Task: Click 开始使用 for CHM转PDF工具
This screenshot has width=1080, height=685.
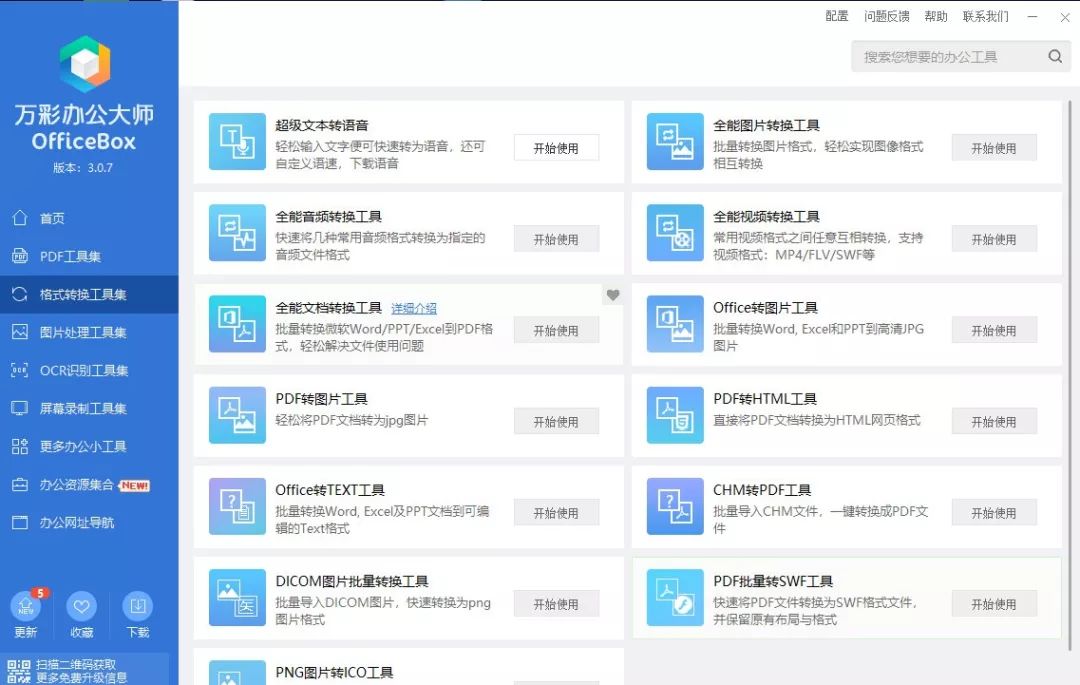Action: pyautogui.click(x=994, y=513)
